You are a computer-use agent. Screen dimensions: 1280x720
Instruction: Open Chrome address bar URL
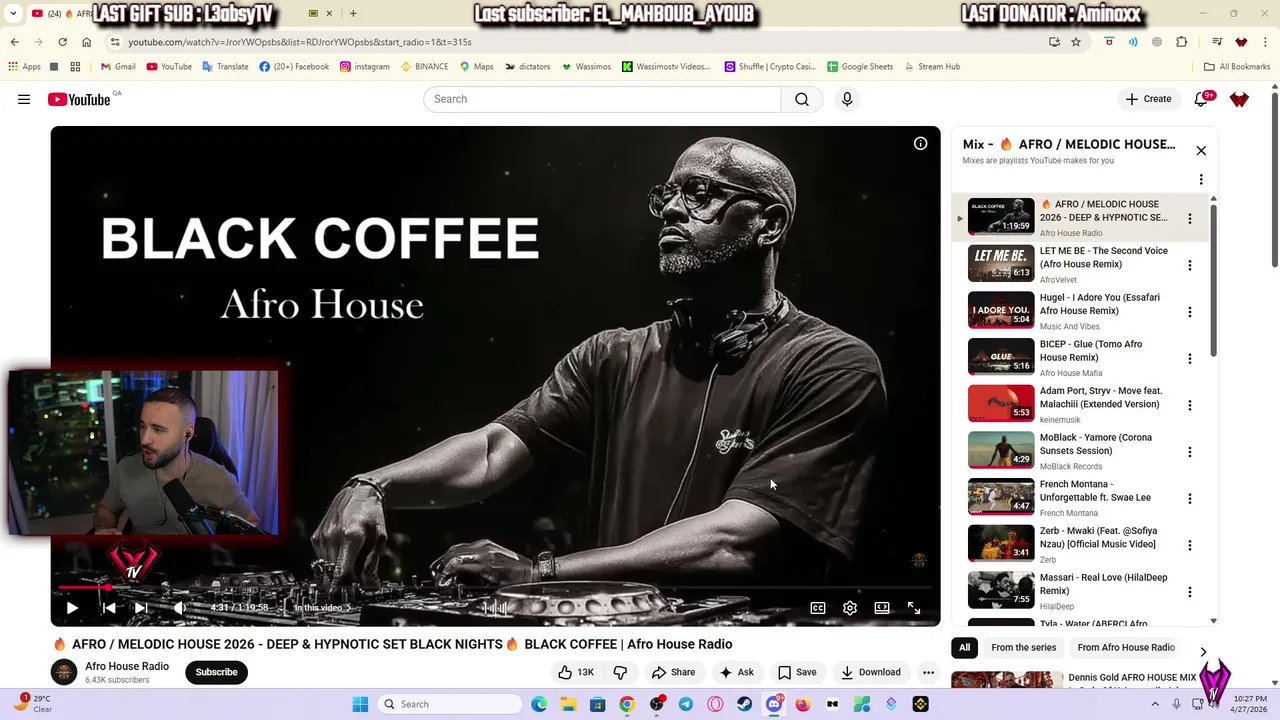coord(300,42)
